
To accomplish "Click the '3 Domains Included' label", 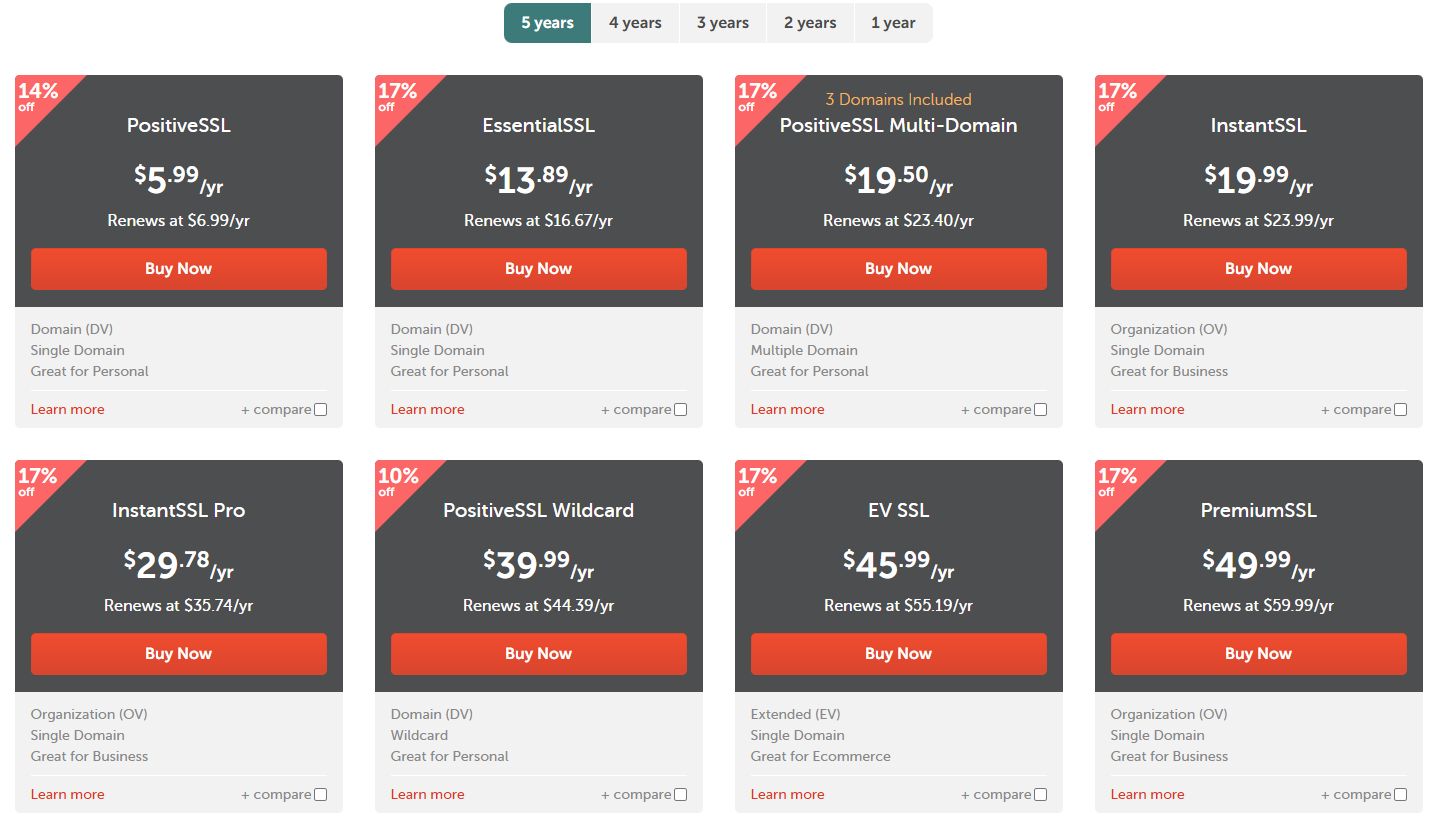I will point(899,99).
